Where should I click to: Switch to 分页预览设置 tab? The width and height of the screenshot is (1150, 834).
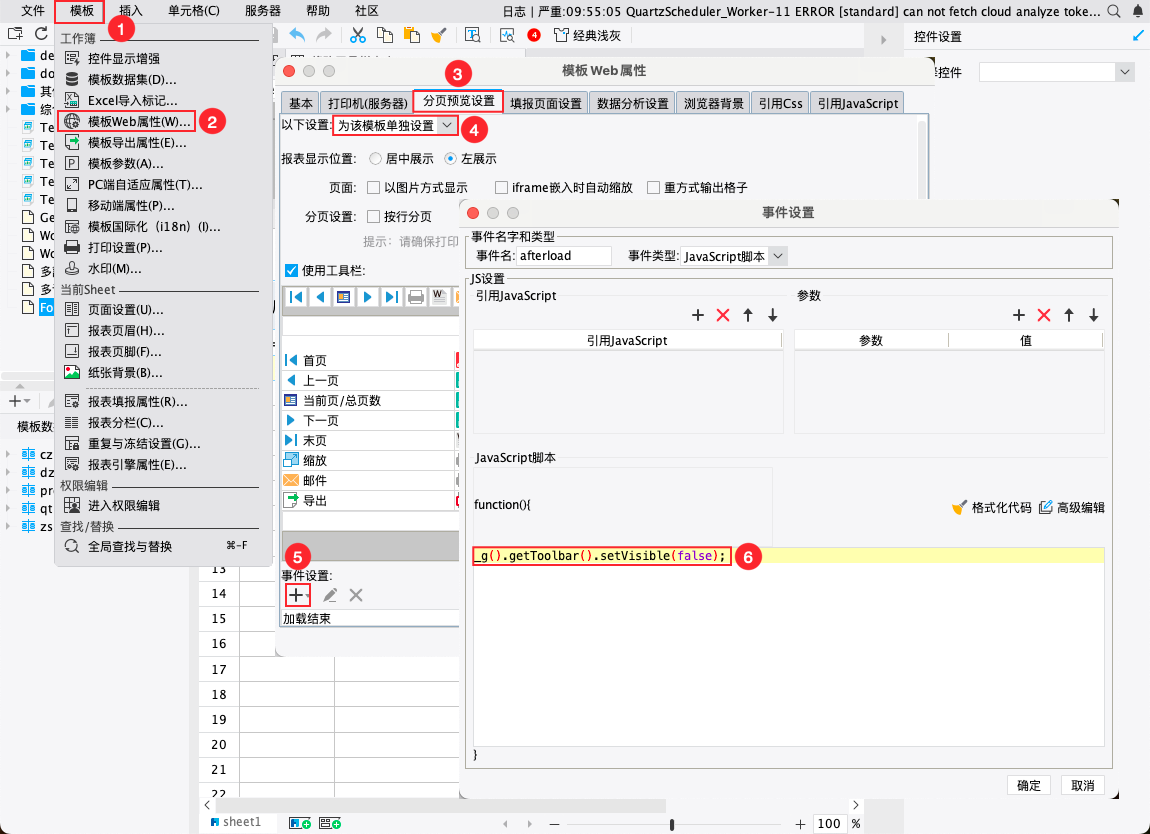pos(458,101)
